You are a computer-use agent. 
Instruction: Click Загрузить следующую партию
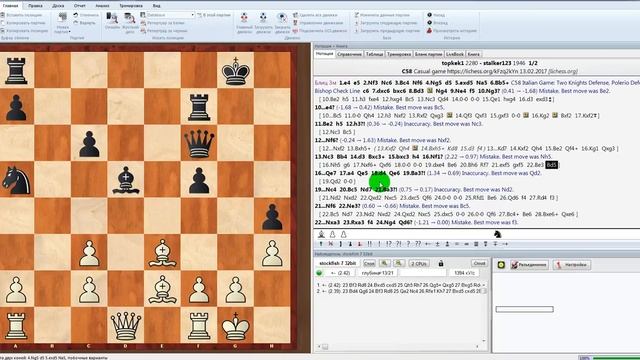tap(386, 23)
